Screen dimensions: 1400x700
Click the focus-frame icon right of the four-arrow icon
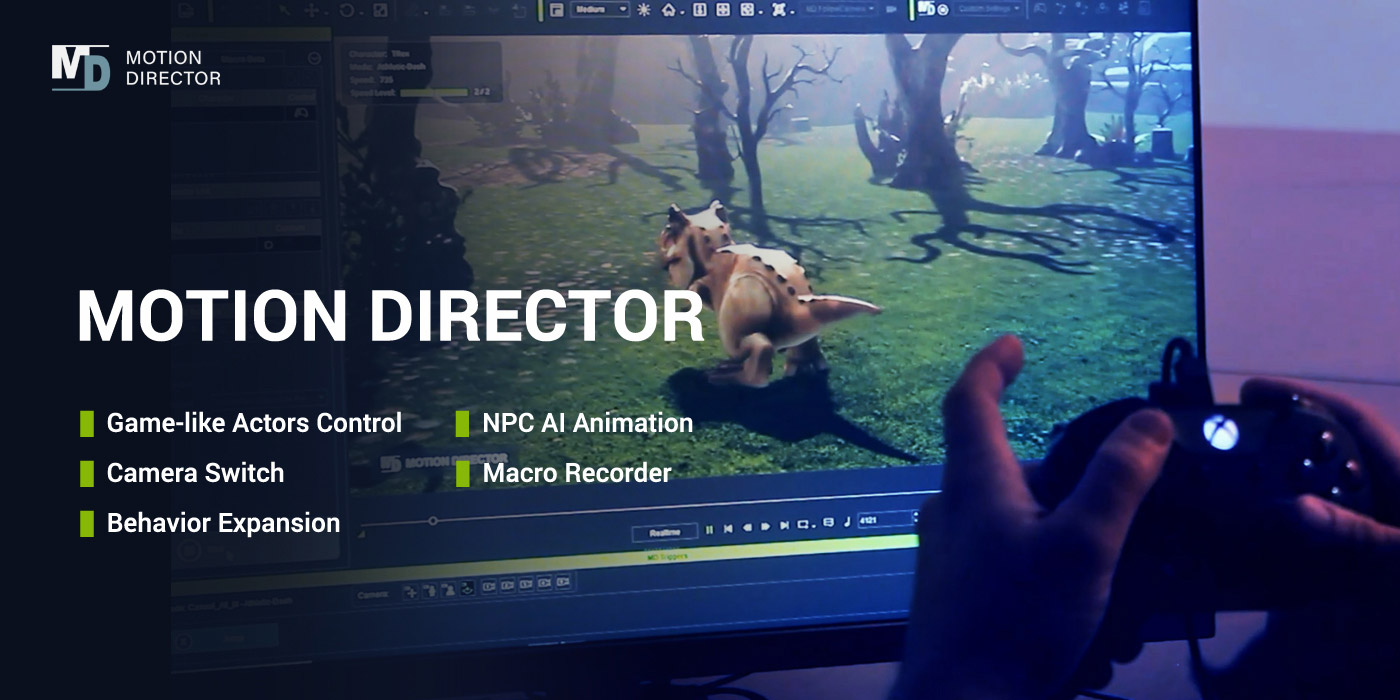tap(746, 9)
